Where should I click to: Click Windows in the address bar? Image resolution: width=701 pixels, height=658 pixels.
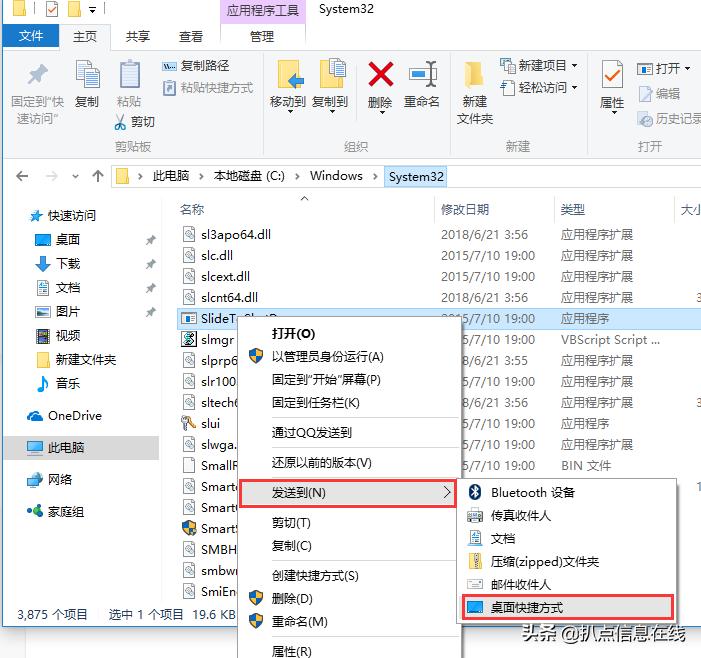pos(336,176)
